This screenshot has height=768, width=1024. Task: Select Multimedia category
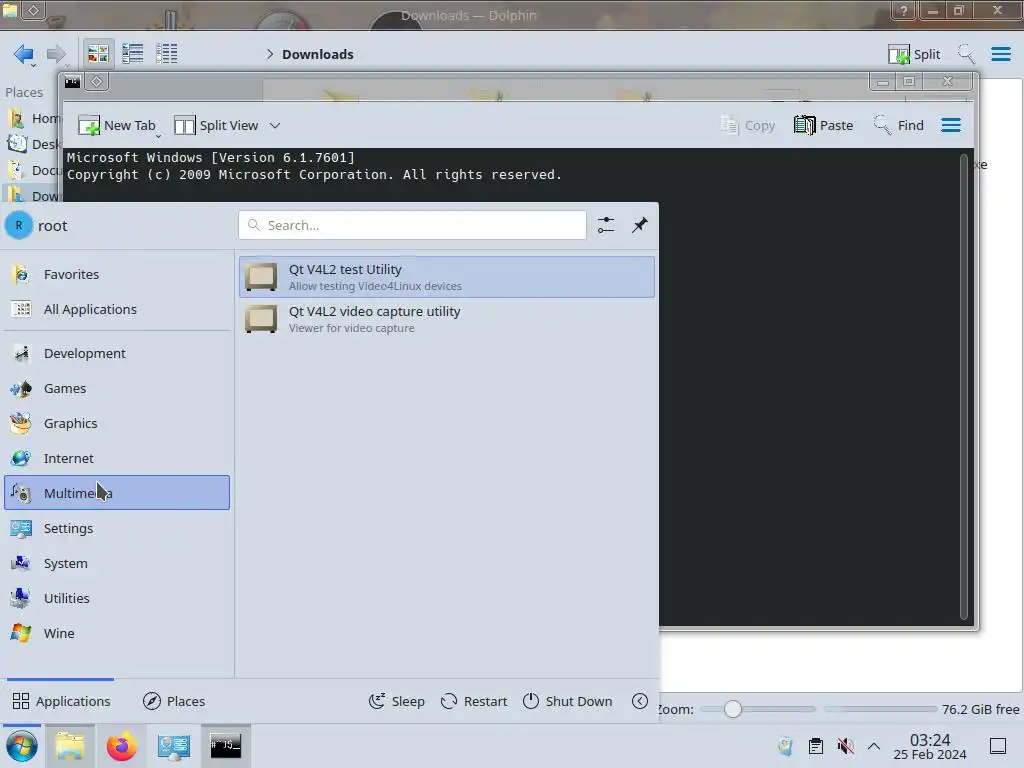pos(117,493)
